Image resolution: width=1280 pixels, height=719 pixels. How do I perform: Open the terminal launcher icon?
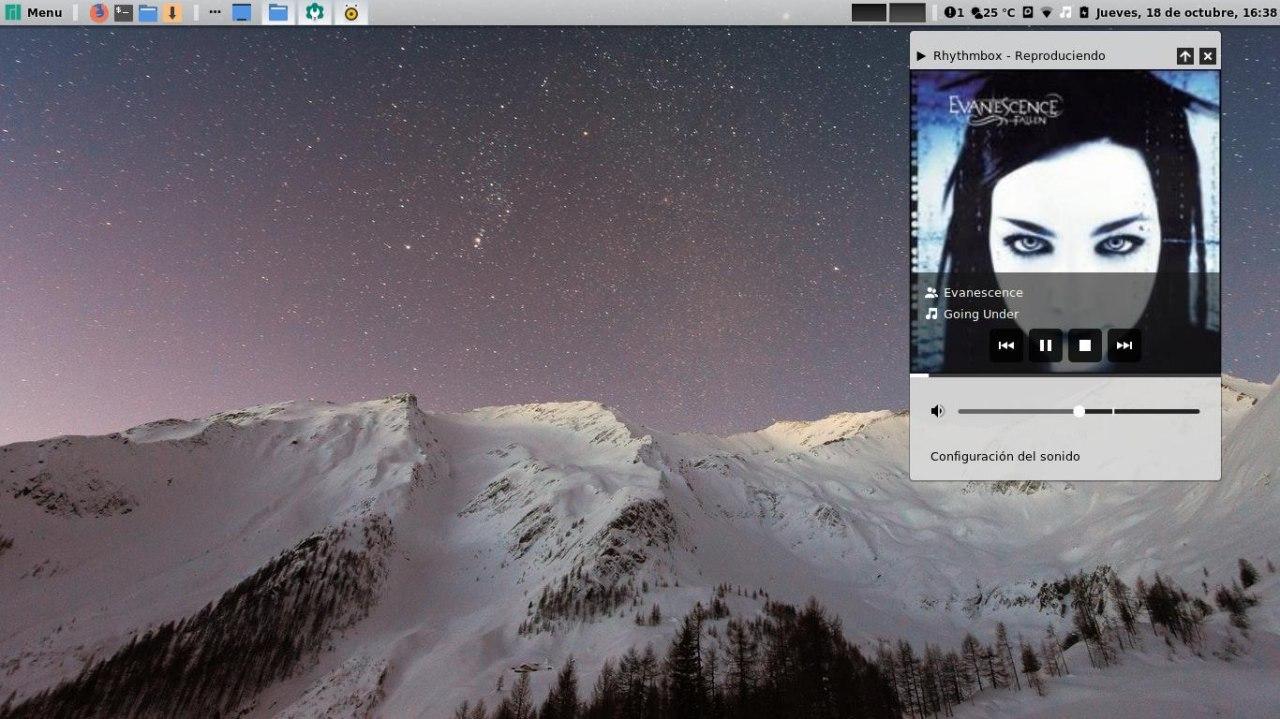[123, 13]
